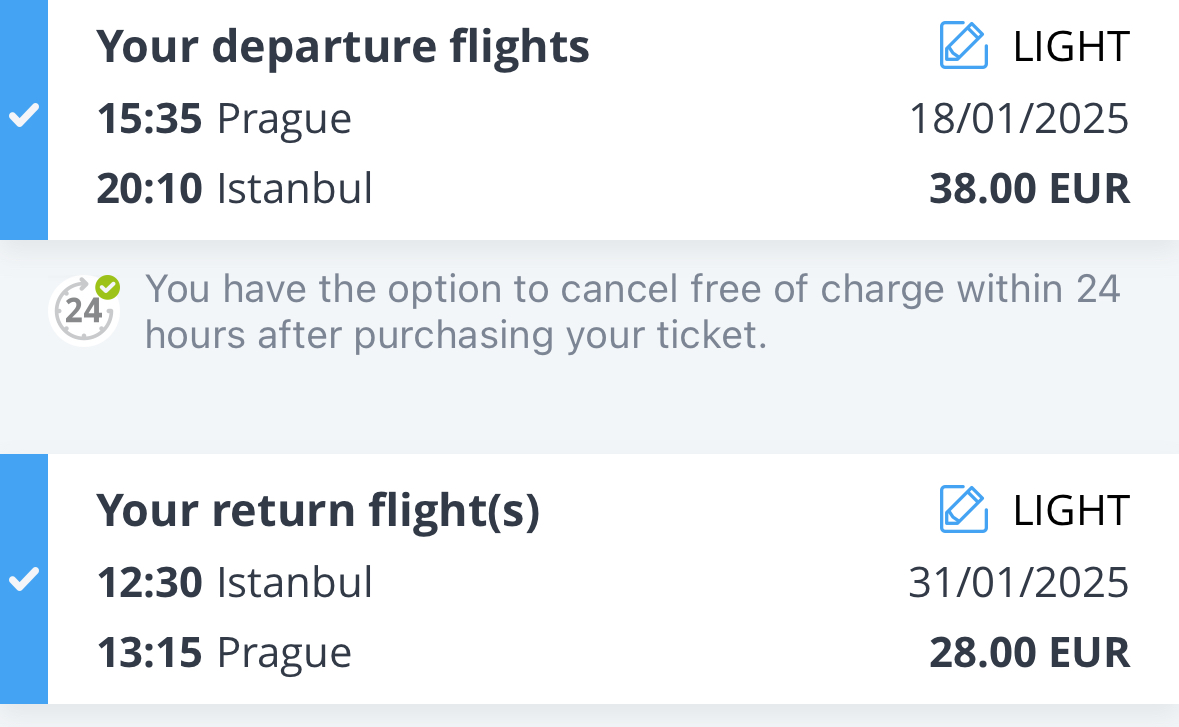Click the 12:30 Istanbul return departure line

pyautogui.click(x=235, y=583)
